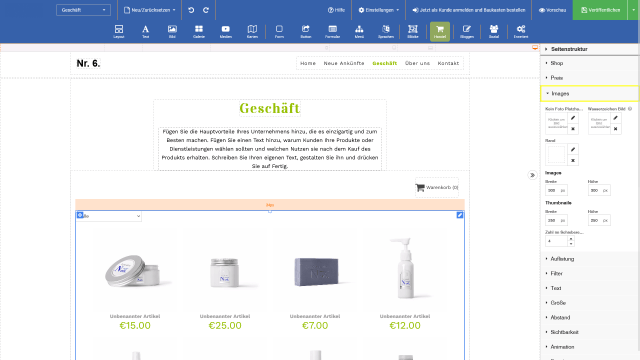Expand the Auflistung section
This screenshot has height=360, width=640.
tap(589, 259)
